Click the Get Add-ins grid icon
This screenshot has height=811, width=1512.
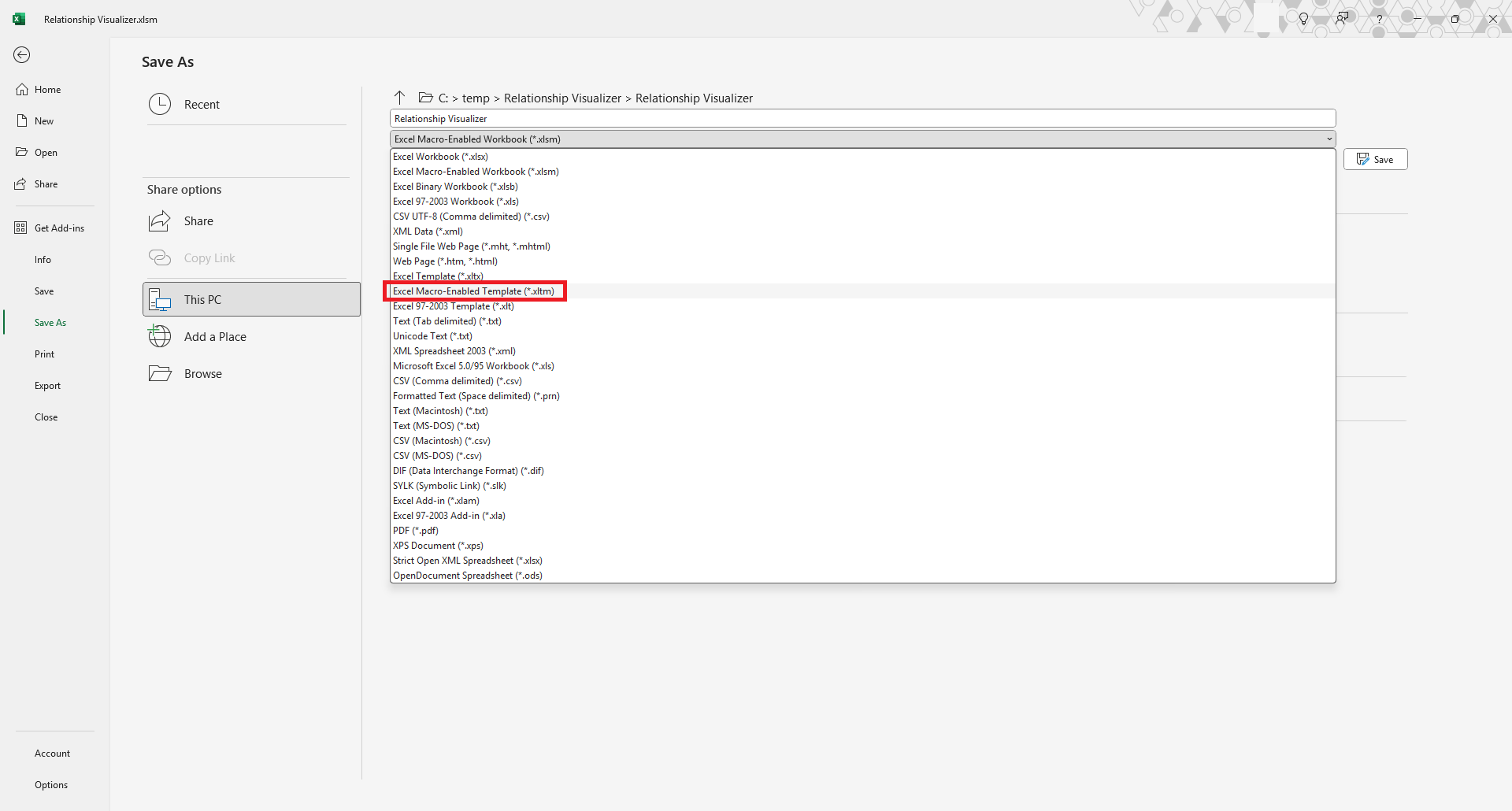(x=21, y=228)
